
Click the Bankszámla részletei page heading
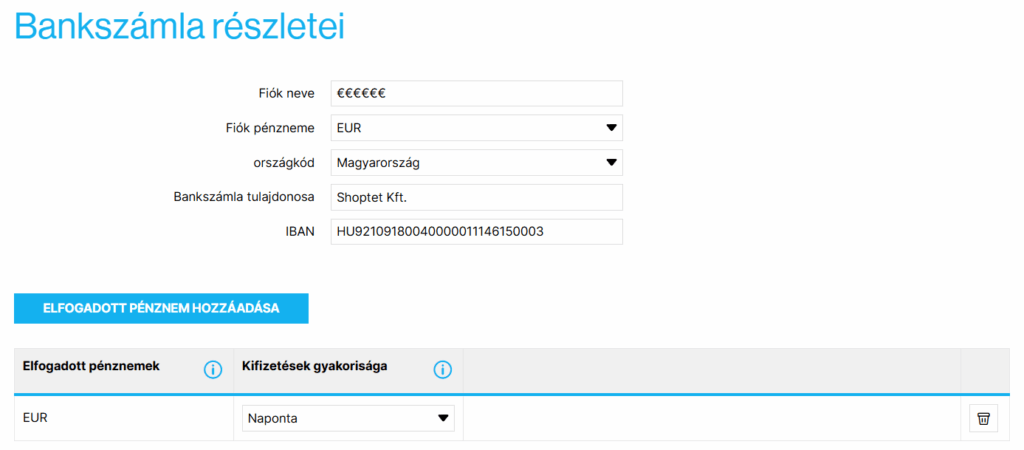tap(180, 27)
